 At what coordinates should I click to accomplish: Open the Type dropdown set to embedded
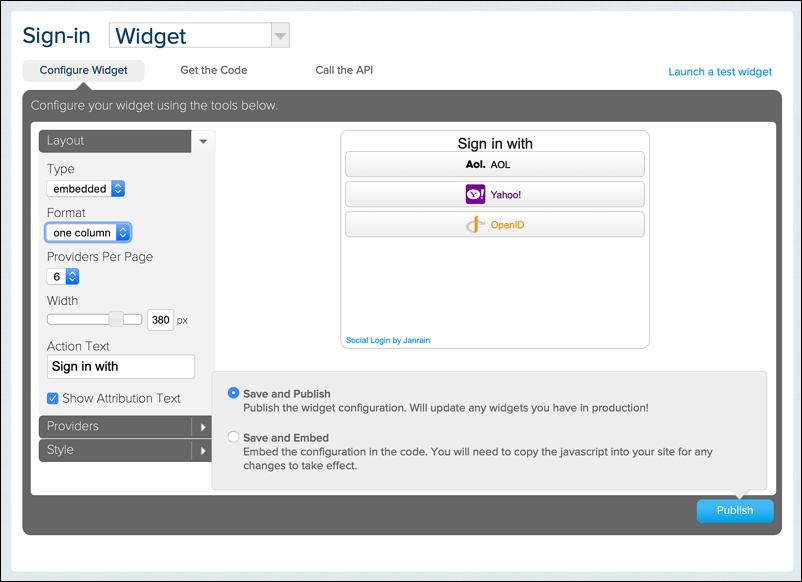click(86, 189)
